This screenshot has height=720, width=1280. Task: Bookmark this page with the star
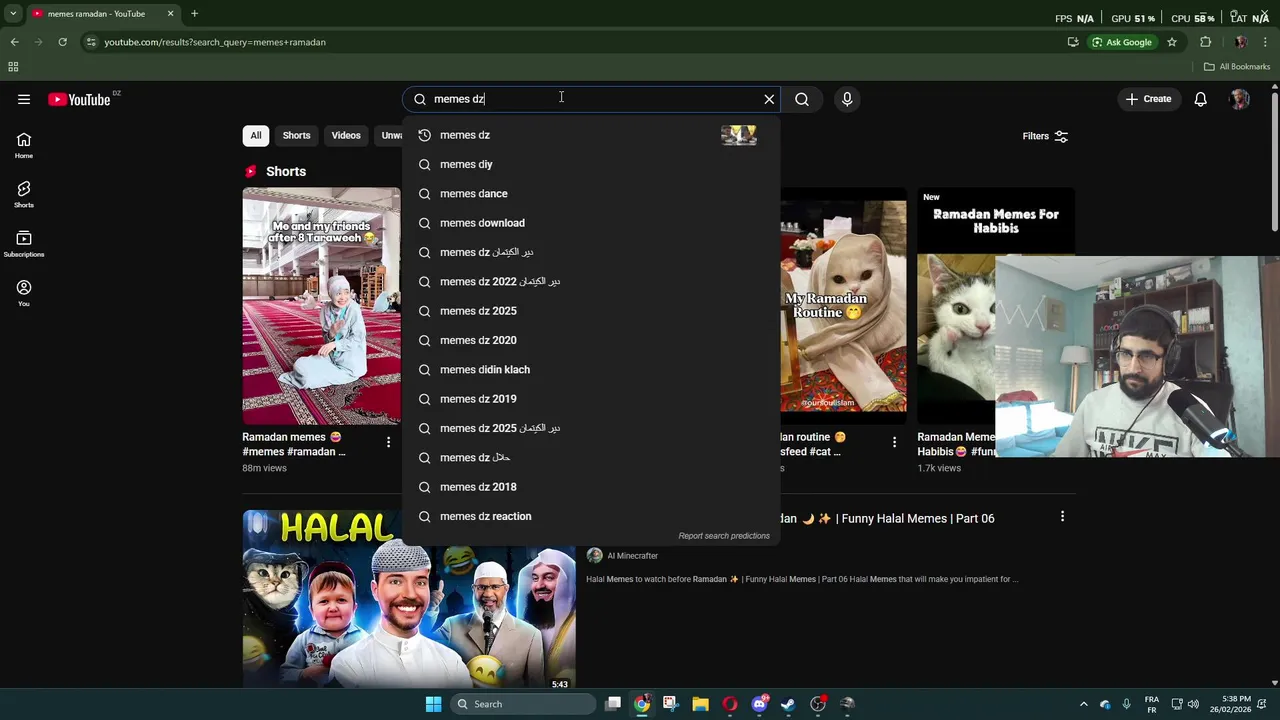click(1172, 42)
